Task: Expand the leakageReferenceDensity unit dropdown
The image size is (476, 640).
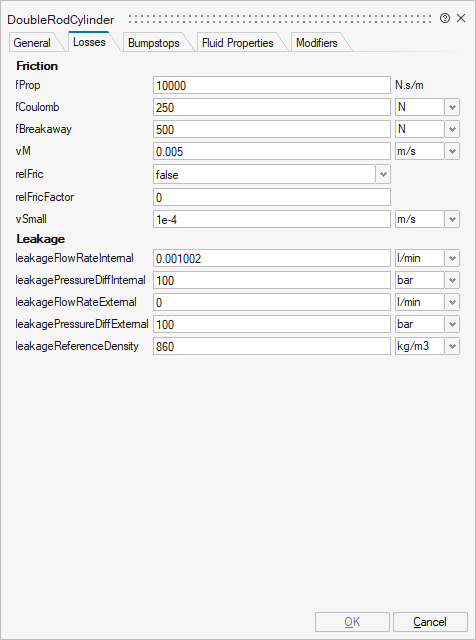Action: [452, 347]
